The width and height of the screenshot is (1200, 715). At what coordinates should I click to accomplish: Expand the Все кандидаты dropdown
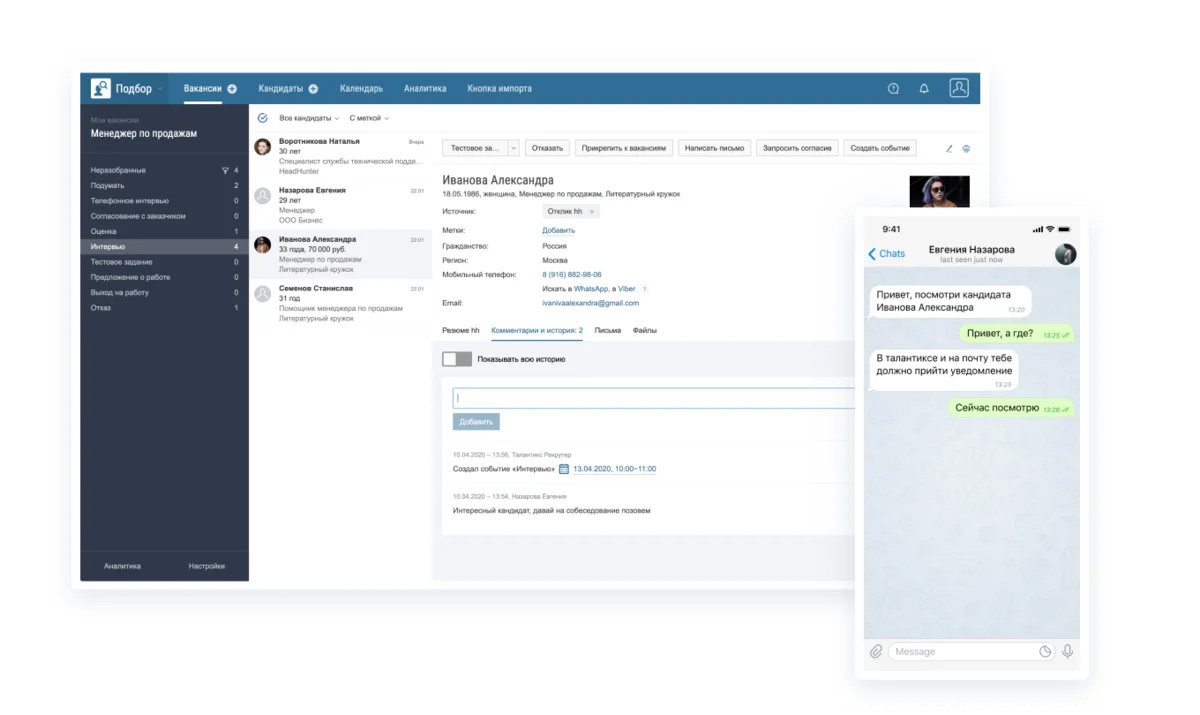click(x=309, y=118)
